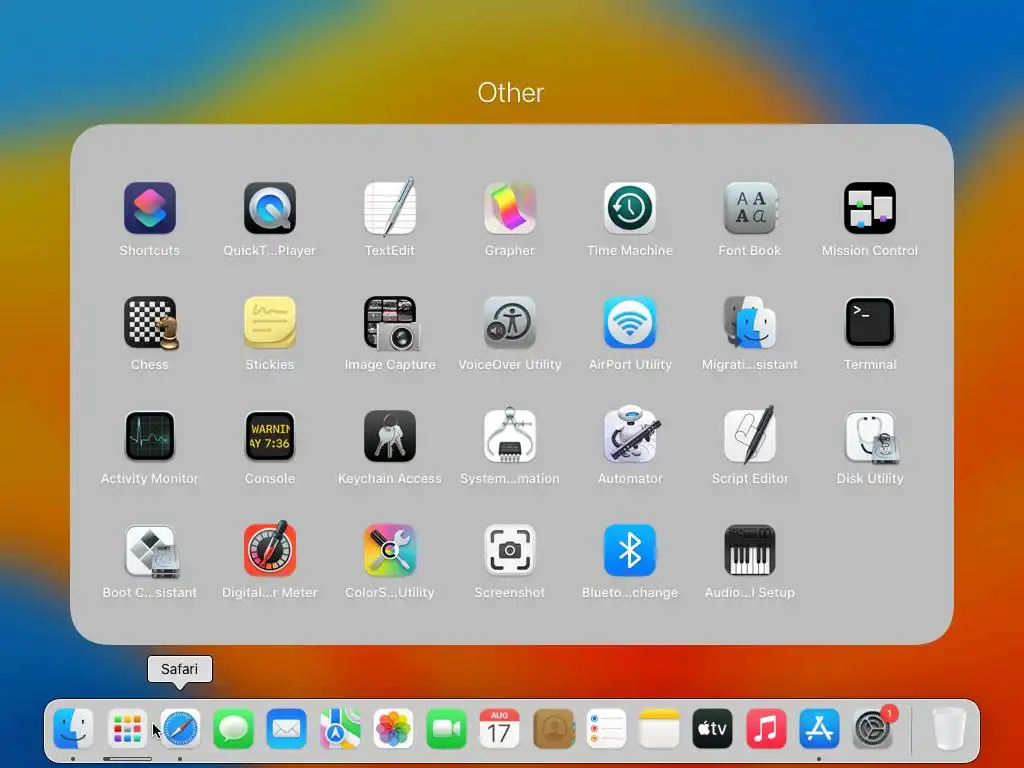Launch ColorSync Utility
This screenshot has height=768, width=1024.
(390, 551)
